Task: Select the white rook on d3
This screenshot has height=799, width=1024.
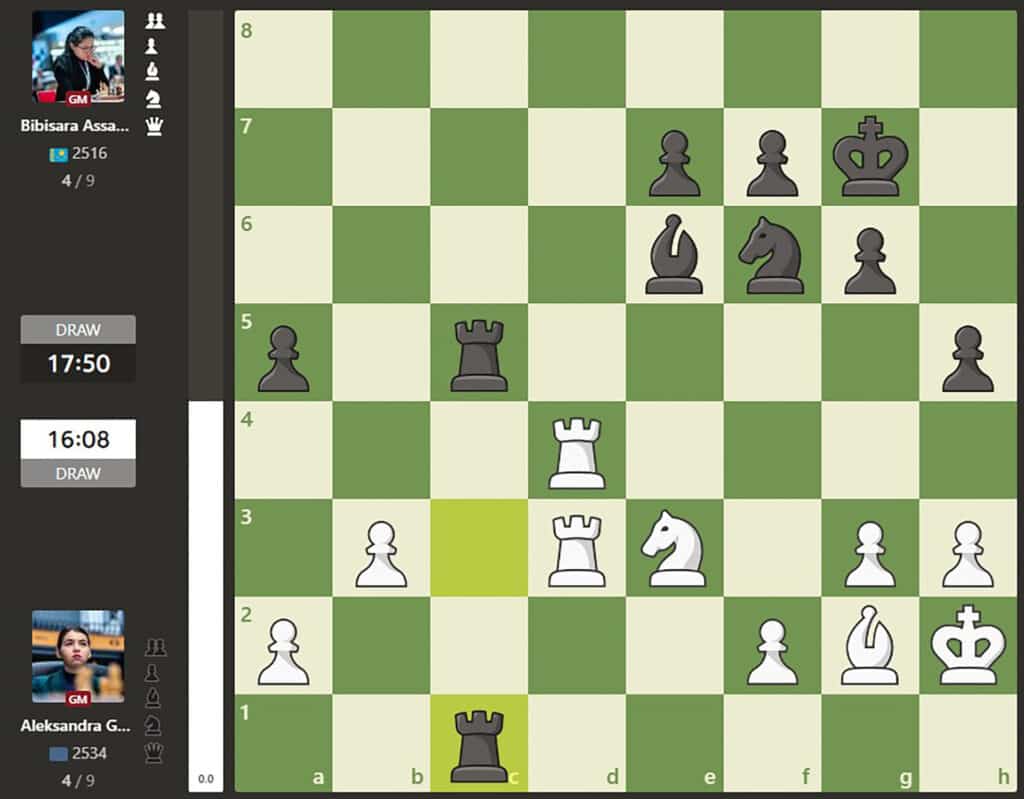Action: click(x=577, y=550)
